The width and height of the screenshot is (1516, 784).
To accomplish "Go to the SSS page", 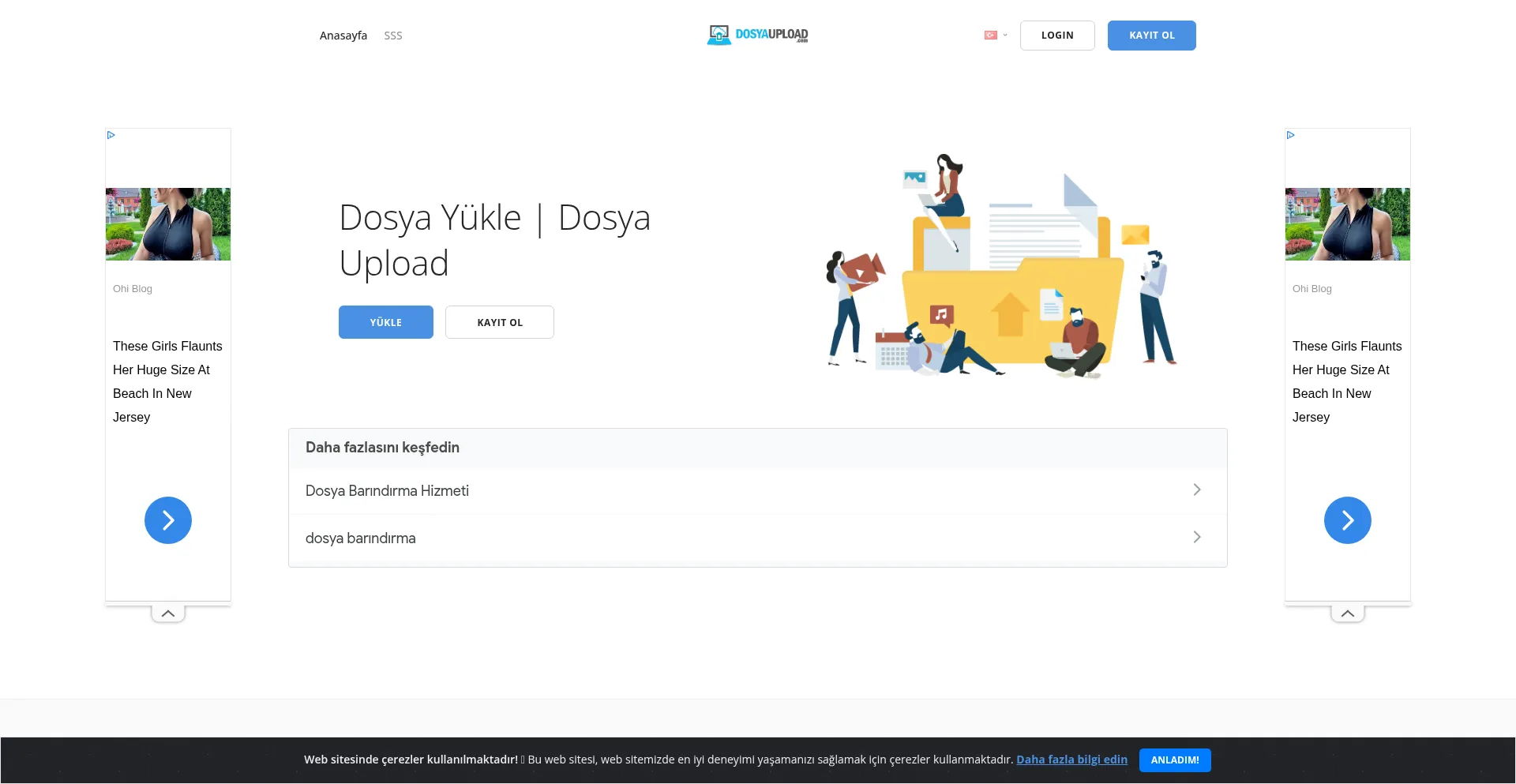I will coord(393,36).
